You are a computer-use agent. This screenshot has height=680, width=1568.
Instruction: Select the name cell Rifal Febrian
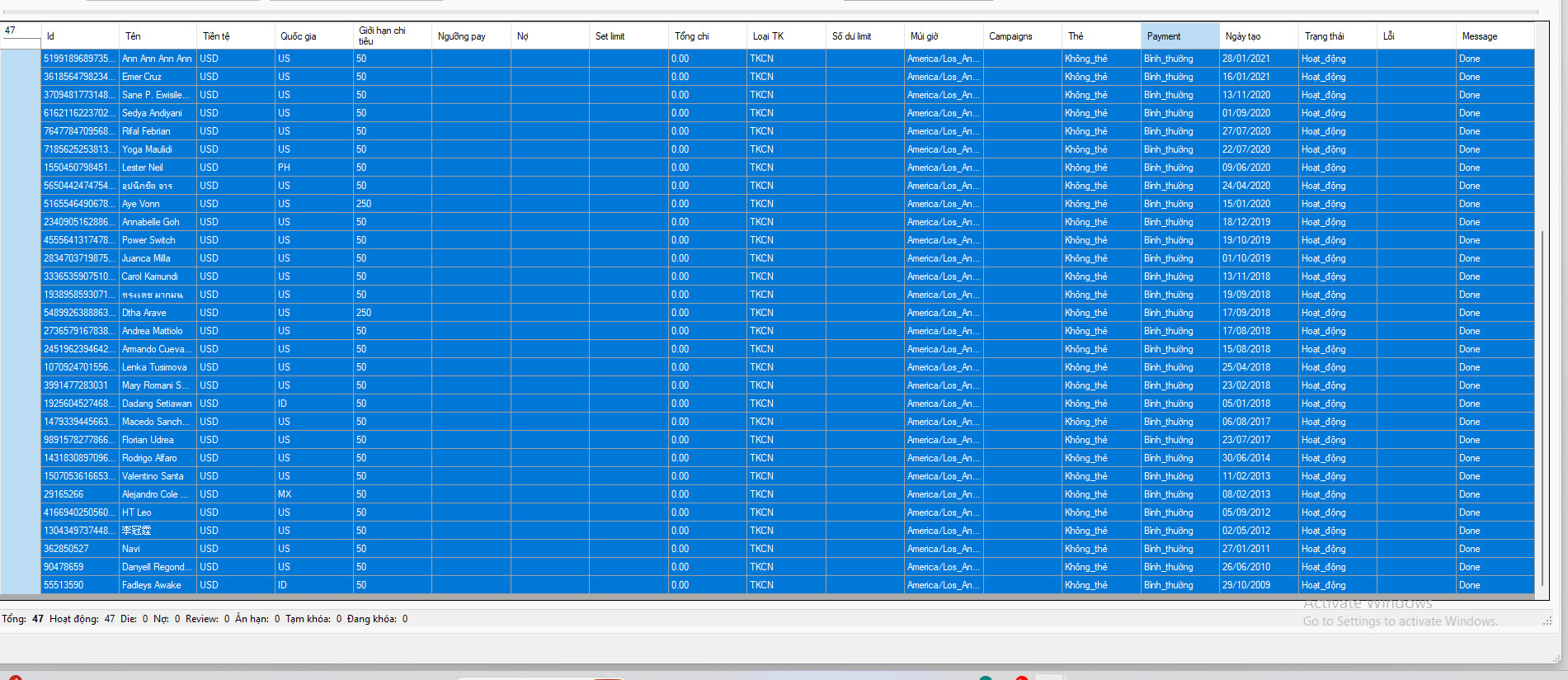[x=158, y=131]
